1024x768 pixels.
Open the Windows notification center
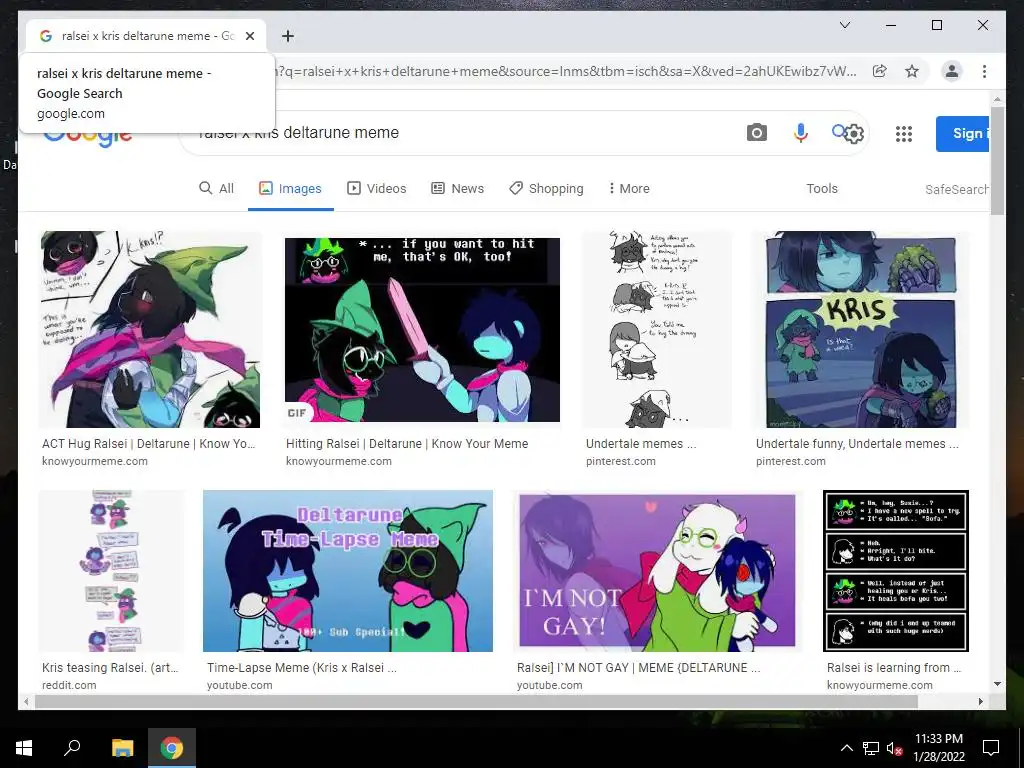click(x=991, y=748)
